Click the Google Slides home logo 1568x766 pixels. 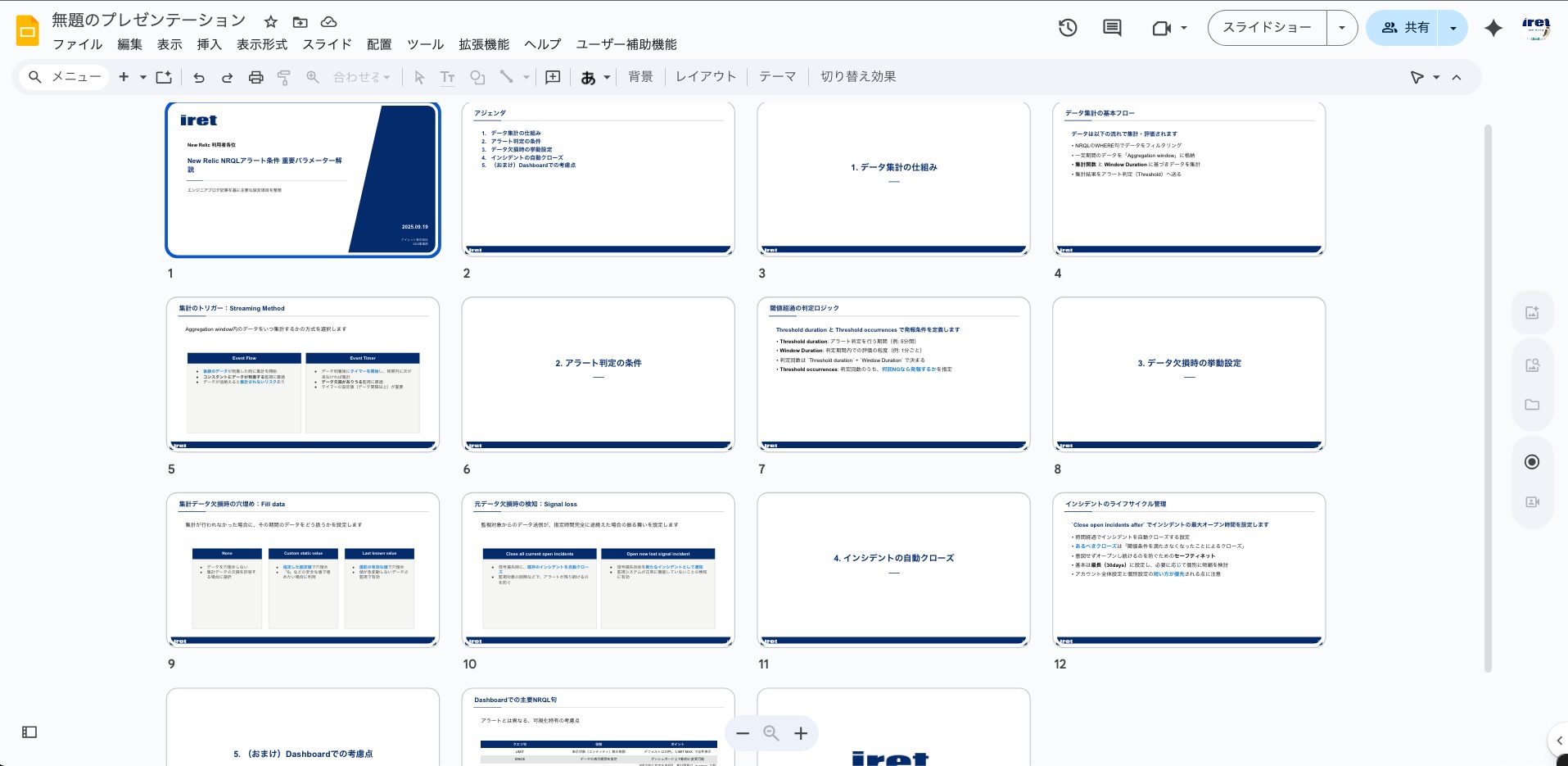27,31
